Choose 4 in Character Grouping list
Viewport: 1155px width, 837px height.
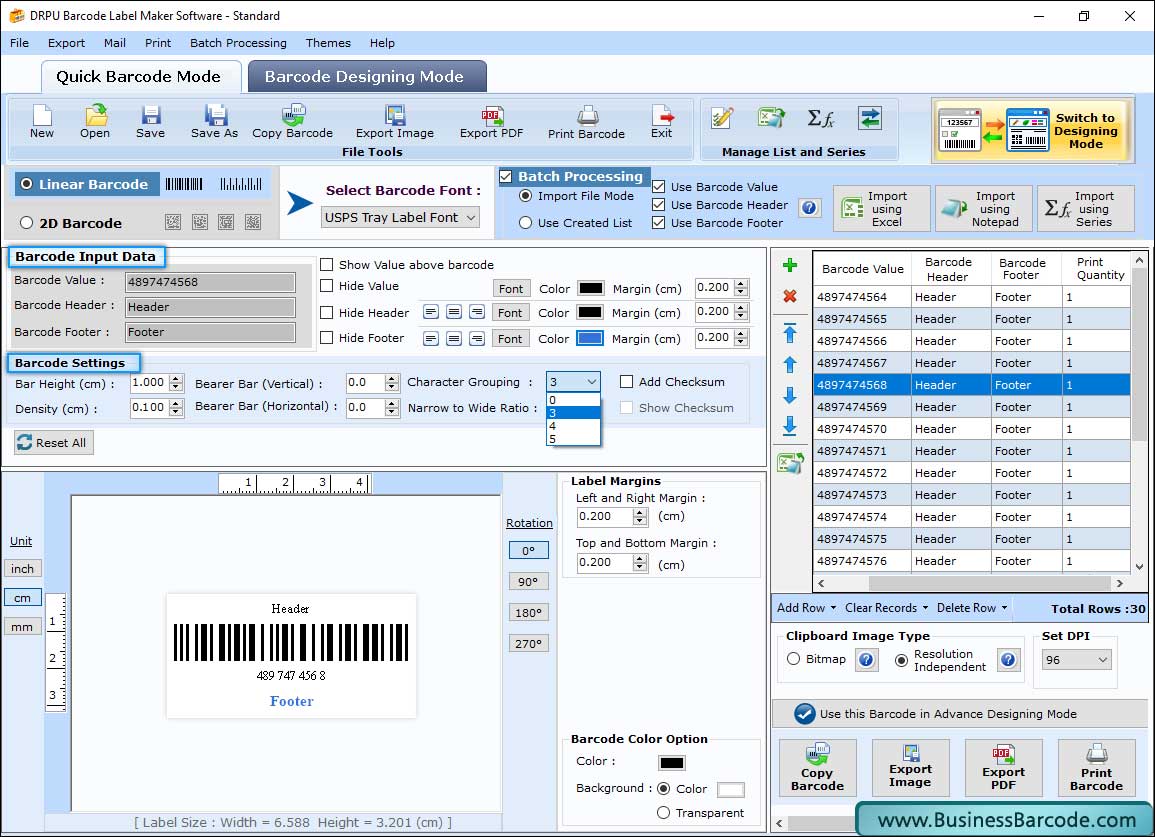(x=573, y=426)
